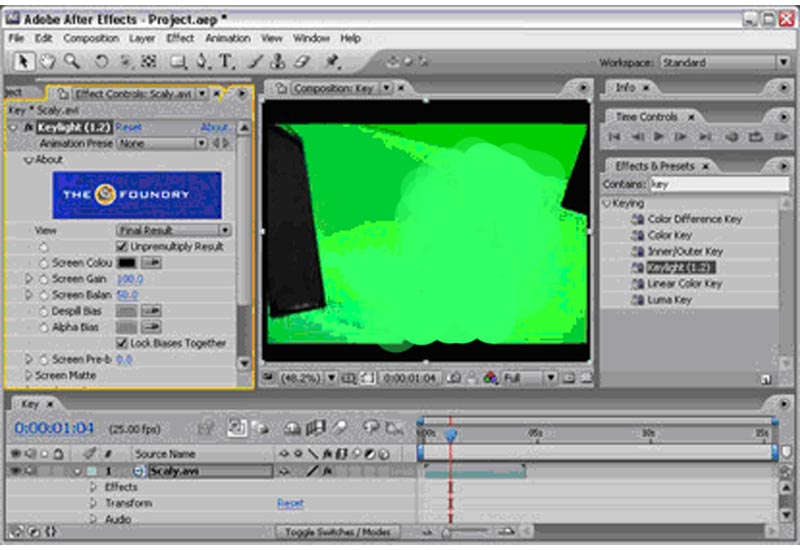Open the Layer menu
The width and height of the screenshot is (800, 550).
point(142,38)
